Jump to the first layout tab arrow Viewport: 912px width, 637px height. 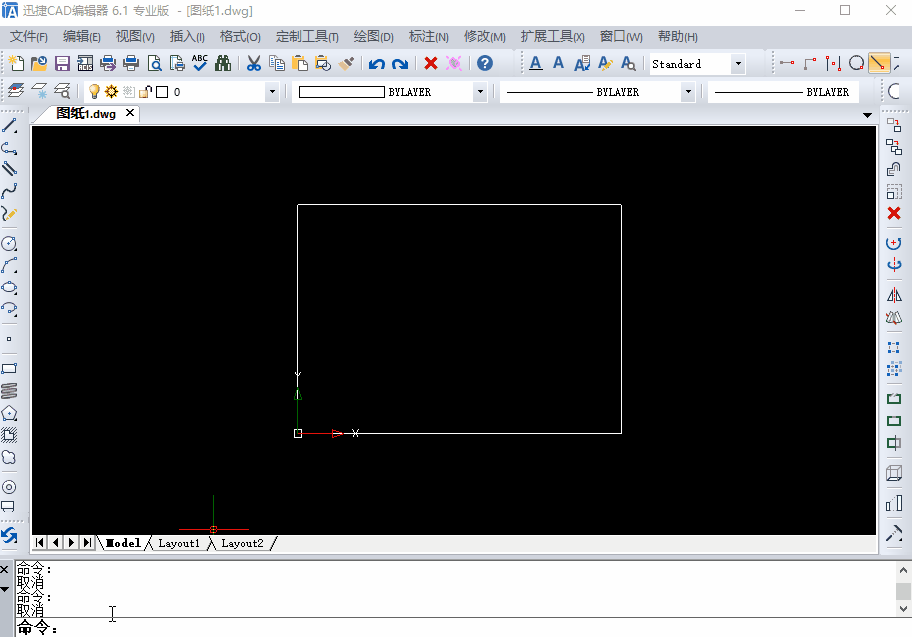[40, 542]
